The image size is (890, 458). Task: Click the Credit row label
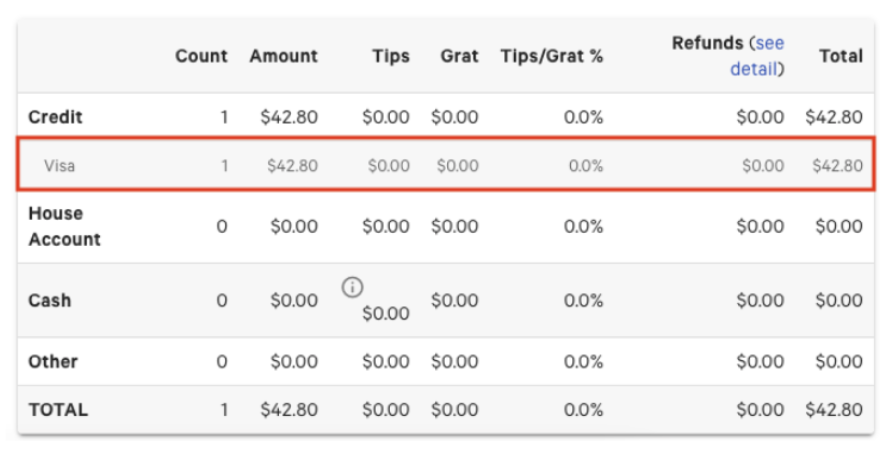click(x=55, y=117)
